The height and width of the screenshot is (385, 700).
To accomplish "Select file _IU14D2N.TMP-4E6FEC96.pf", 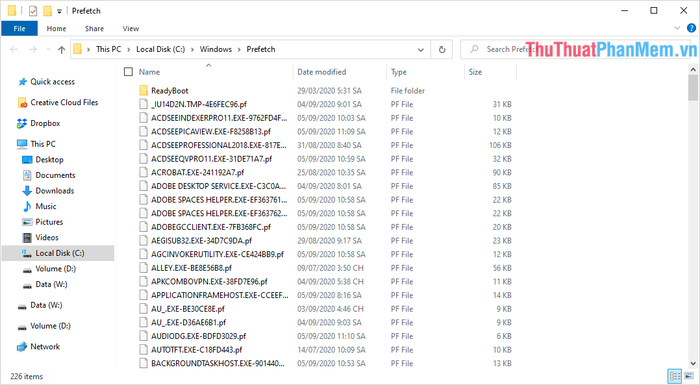I will [199, 105].
